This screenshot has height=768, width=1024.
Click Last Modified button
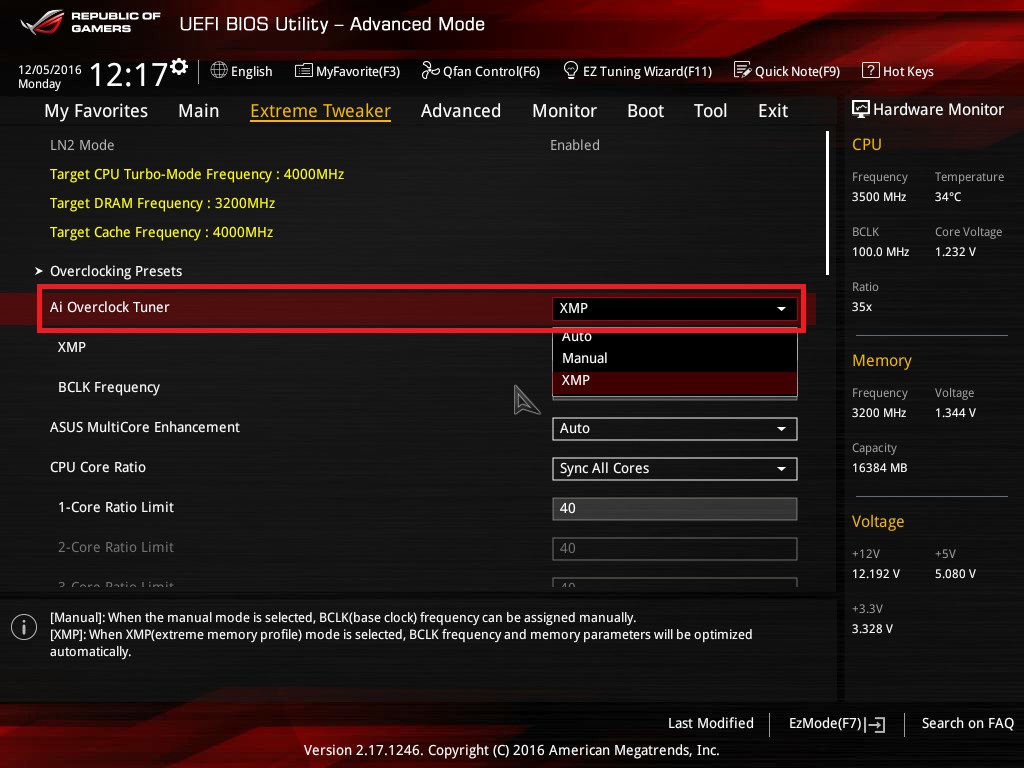(x=711, y=723)
